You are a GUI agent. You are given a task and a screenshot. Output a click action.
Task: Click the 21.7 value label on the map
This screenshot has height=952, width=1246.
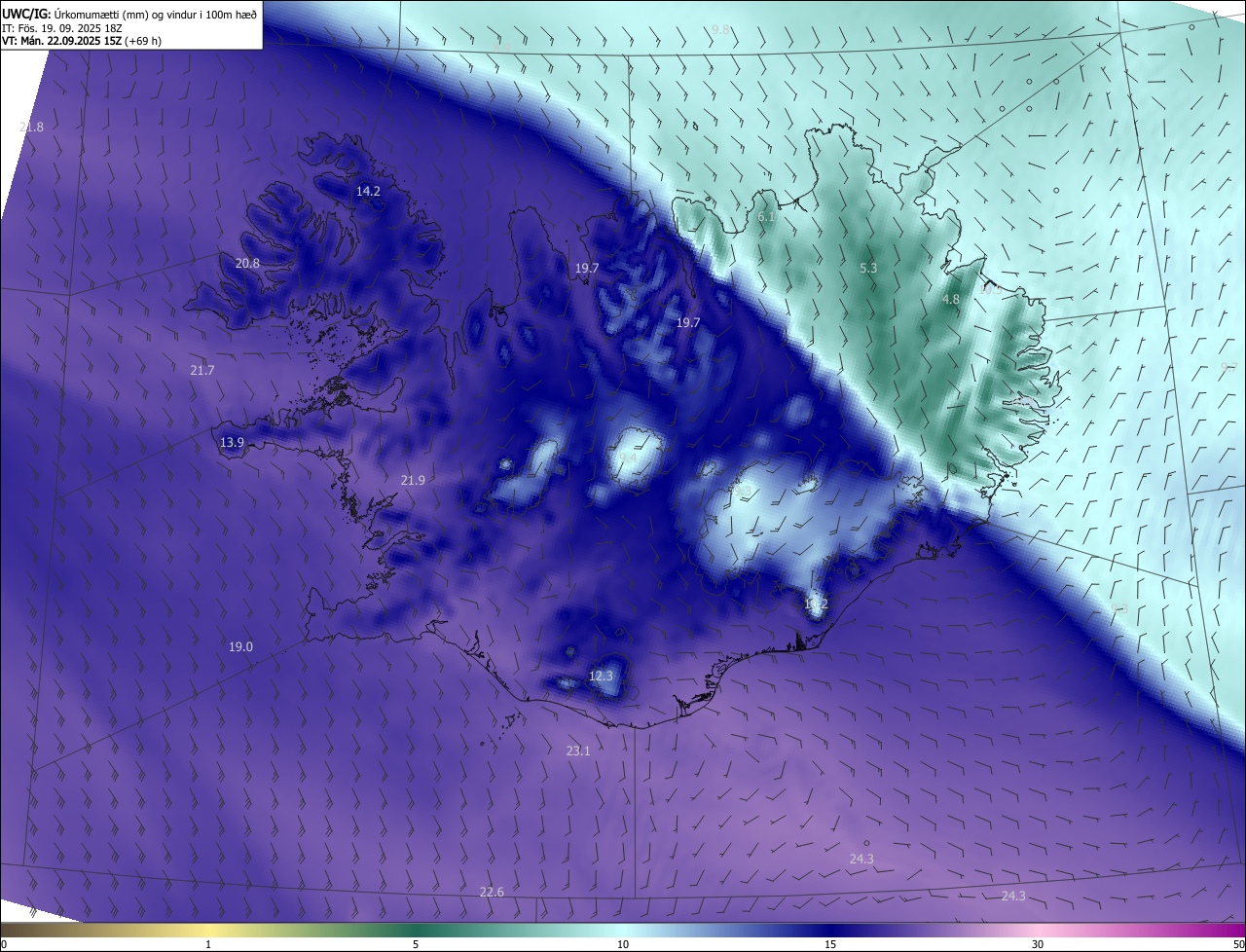pyautogui.click(x=202, y=370)
